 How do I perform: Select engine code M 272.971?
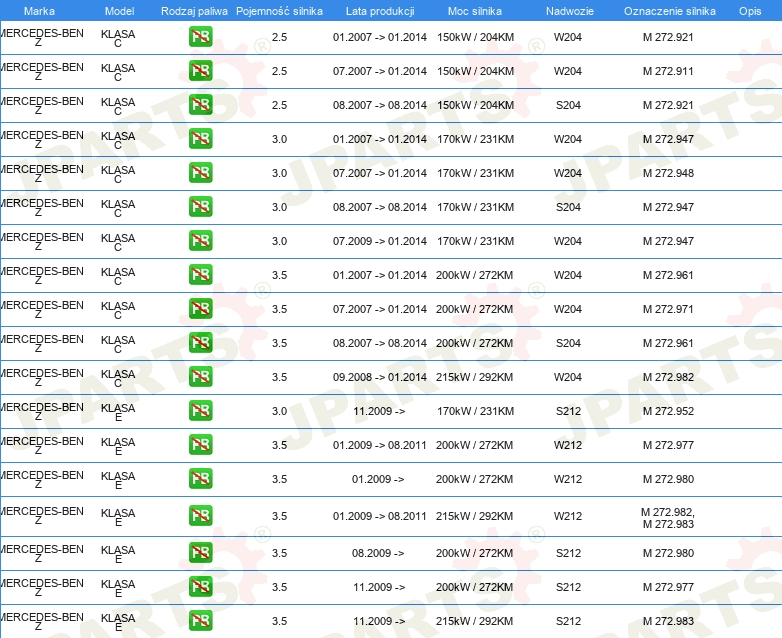668,309
